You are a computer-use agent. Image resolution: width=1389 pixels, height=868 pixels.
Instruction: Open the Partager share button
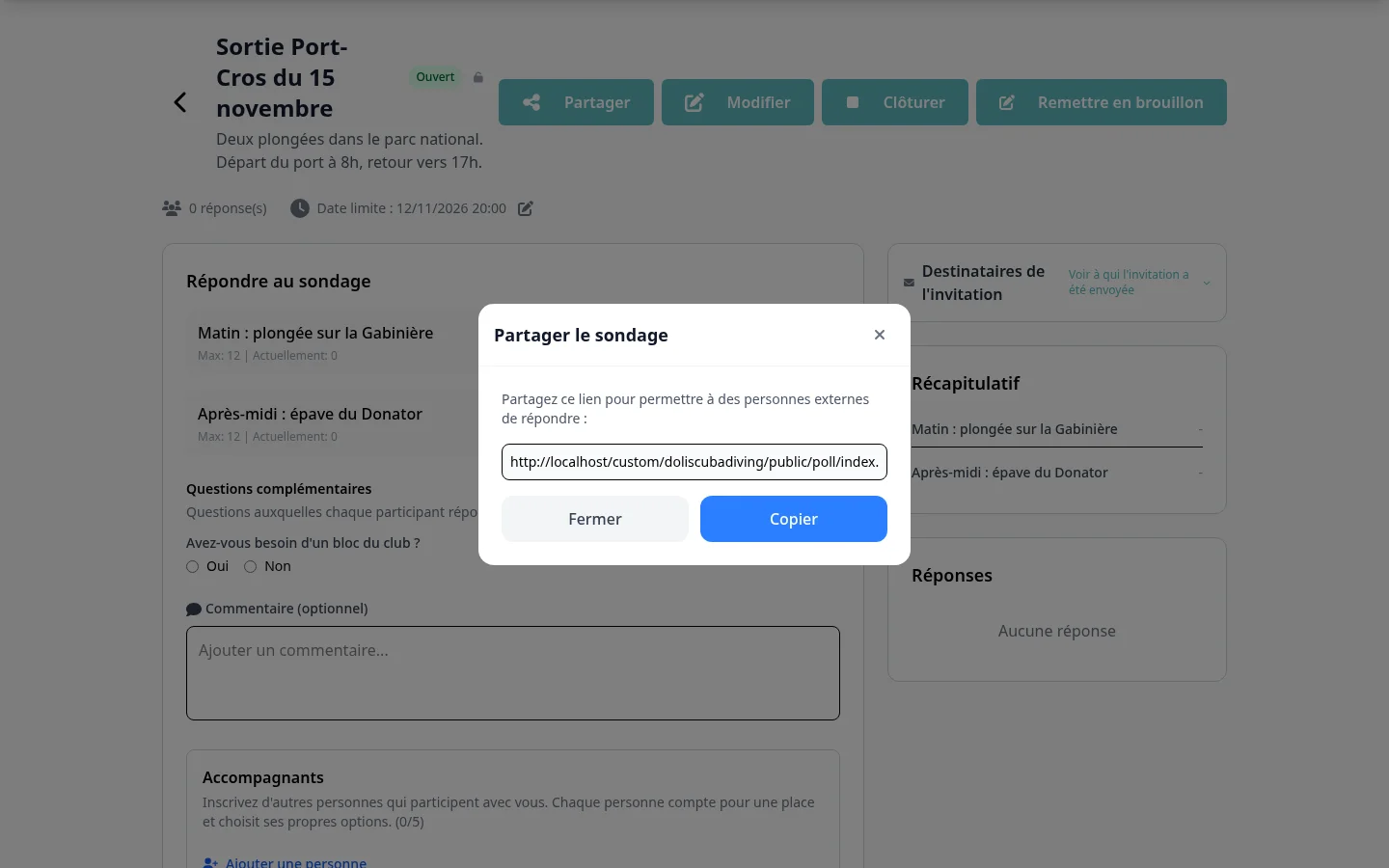pos(576,102)
